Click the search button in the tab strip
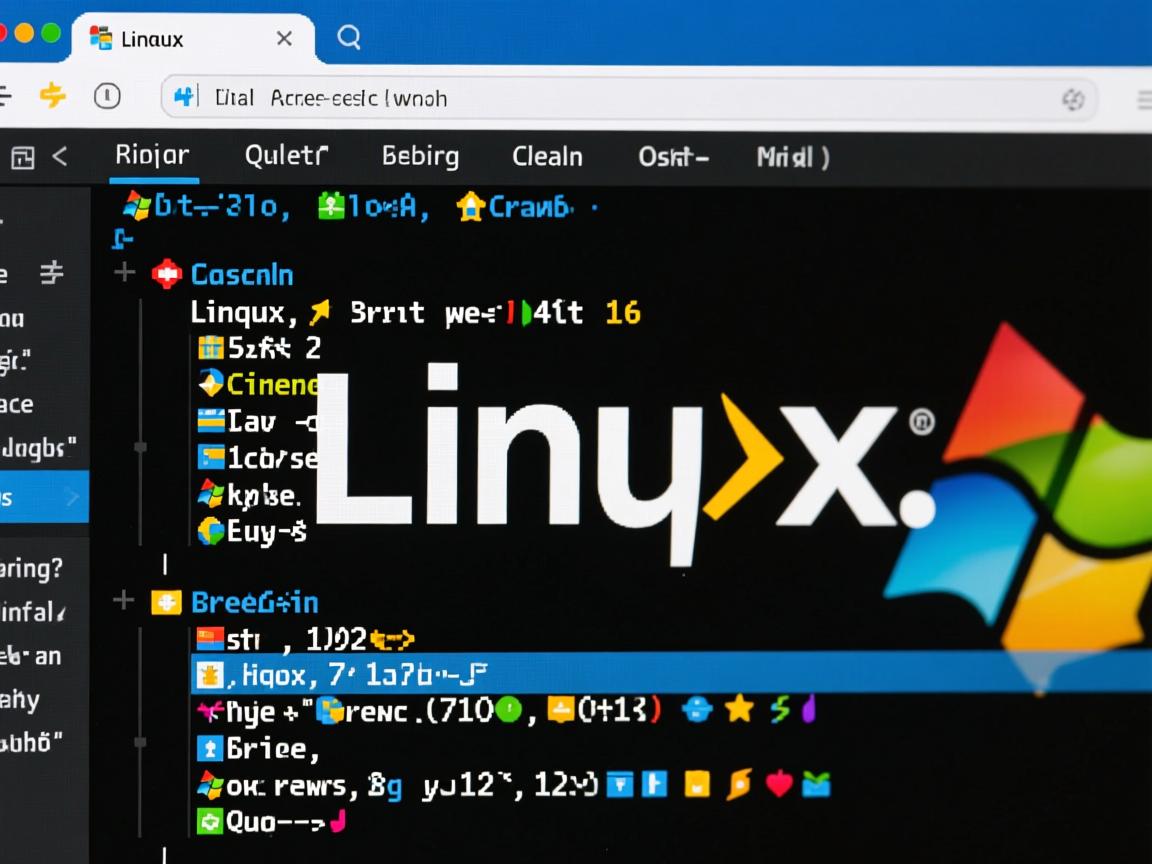Screen dimensions: 1152x864 click(347, 38)
